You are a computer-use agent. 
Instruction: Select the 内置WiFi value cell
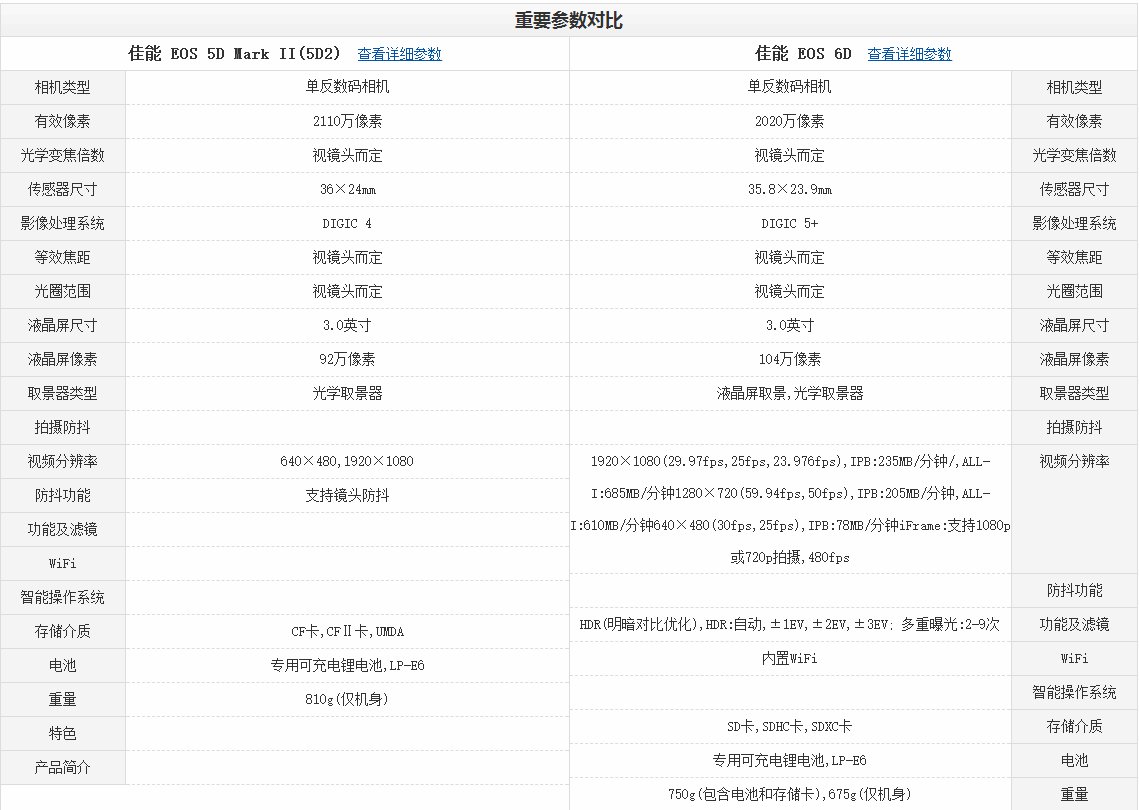click(789, 658)
